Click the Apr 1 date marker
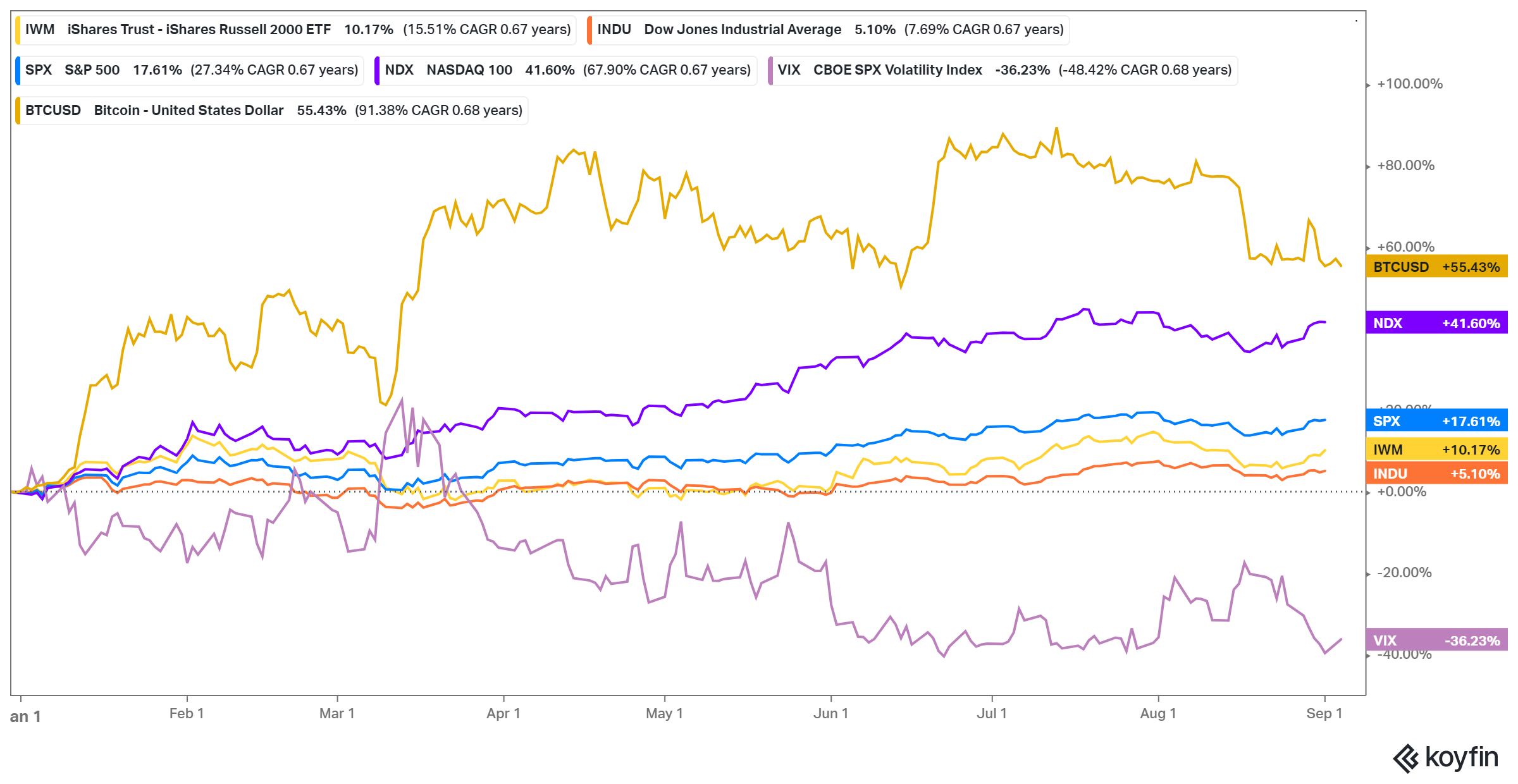This screenshot has height=784, width=1518. pyautogui.click(x=503, y=713)
